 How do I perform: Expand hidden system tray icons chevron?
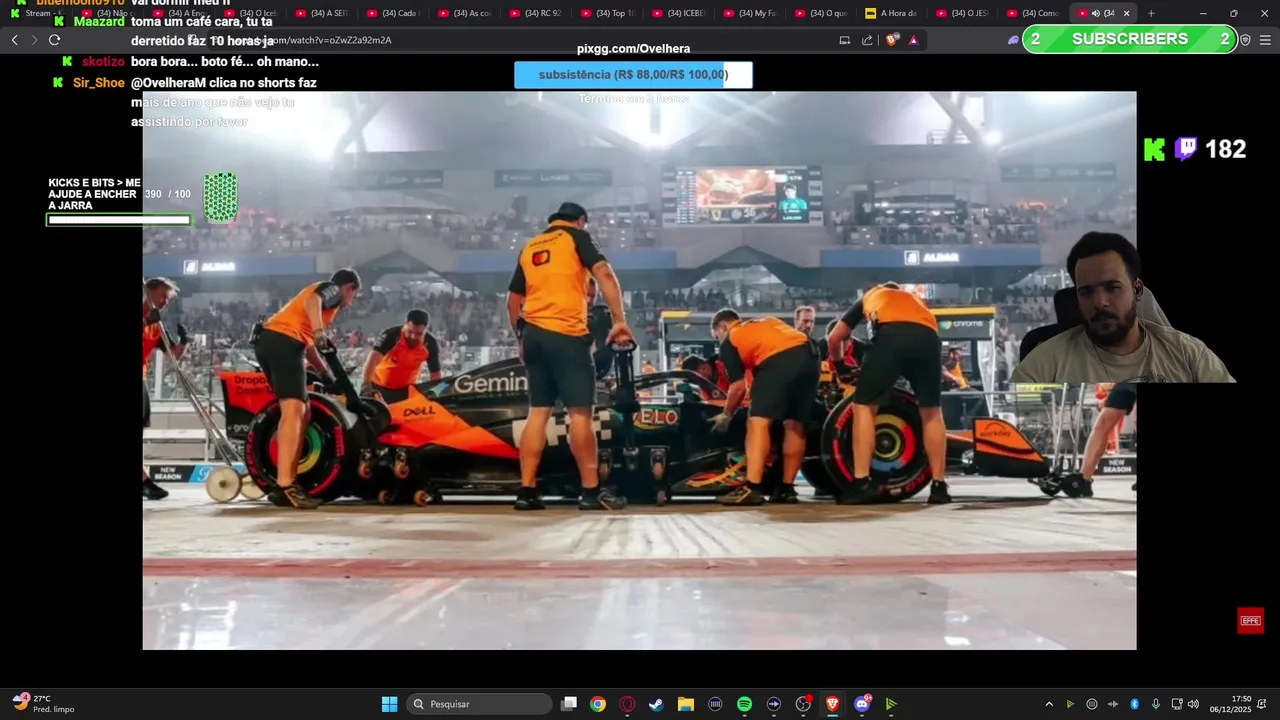(x=1048, y=704)
